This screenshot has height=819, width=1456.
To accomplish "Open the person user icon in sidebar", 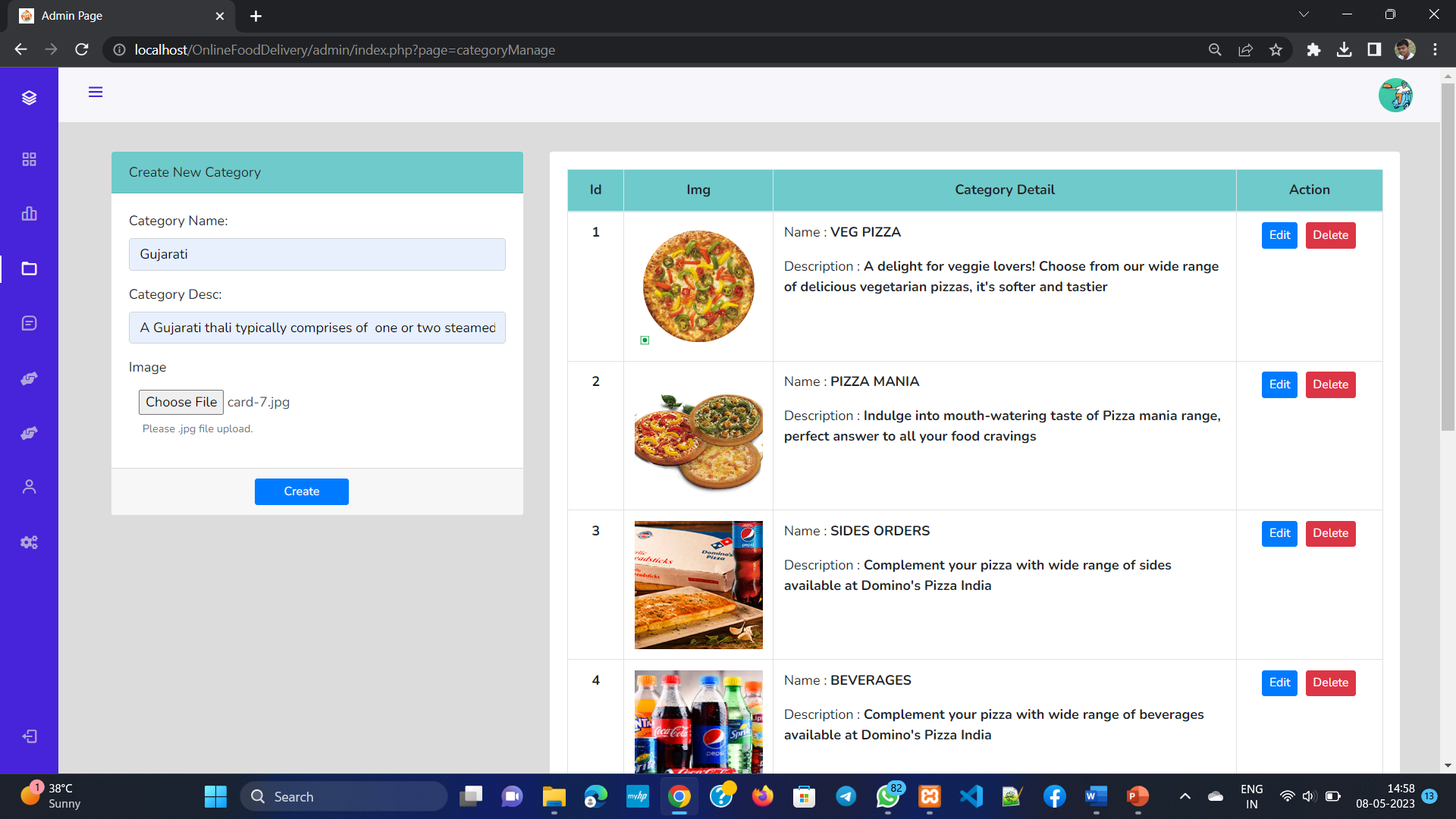I will [29, 487].
